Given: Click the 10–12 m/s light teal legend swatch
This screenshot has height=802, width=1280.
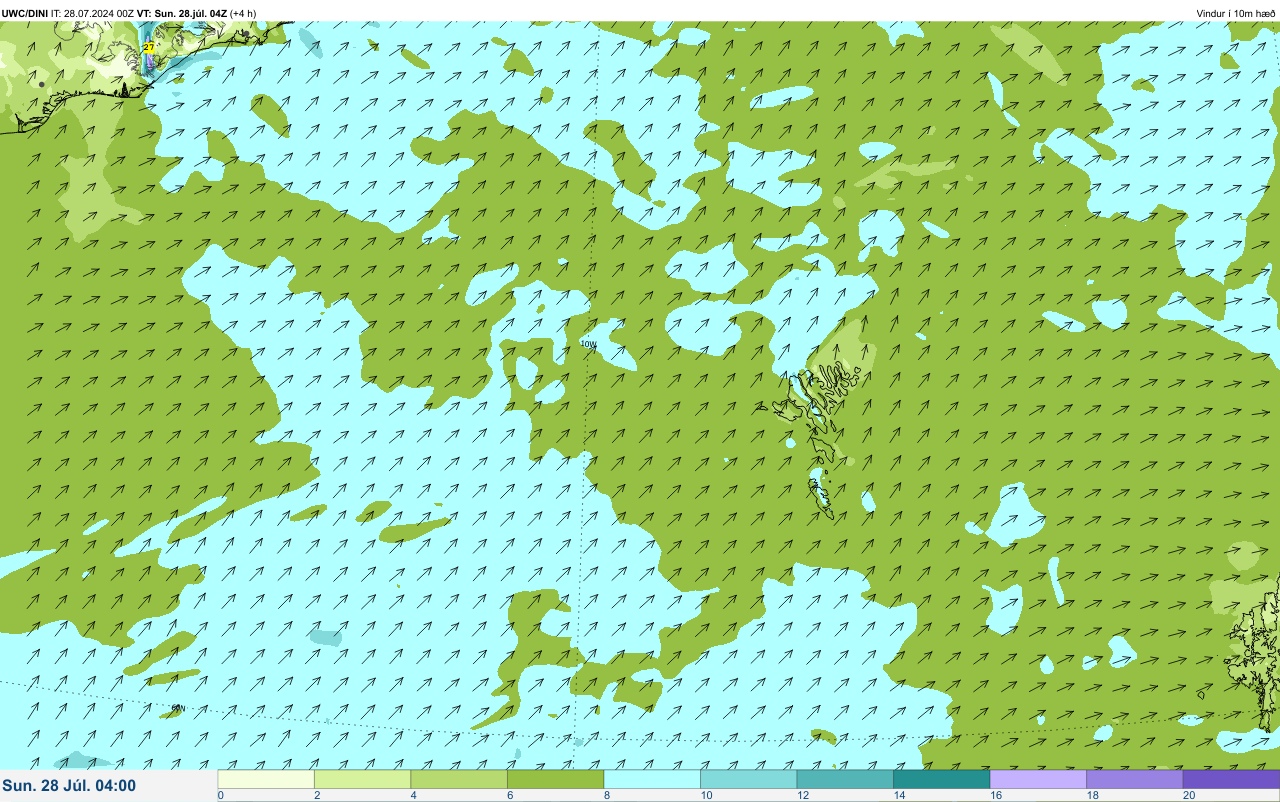Looking at the screenshot, I should pos(748,779).
